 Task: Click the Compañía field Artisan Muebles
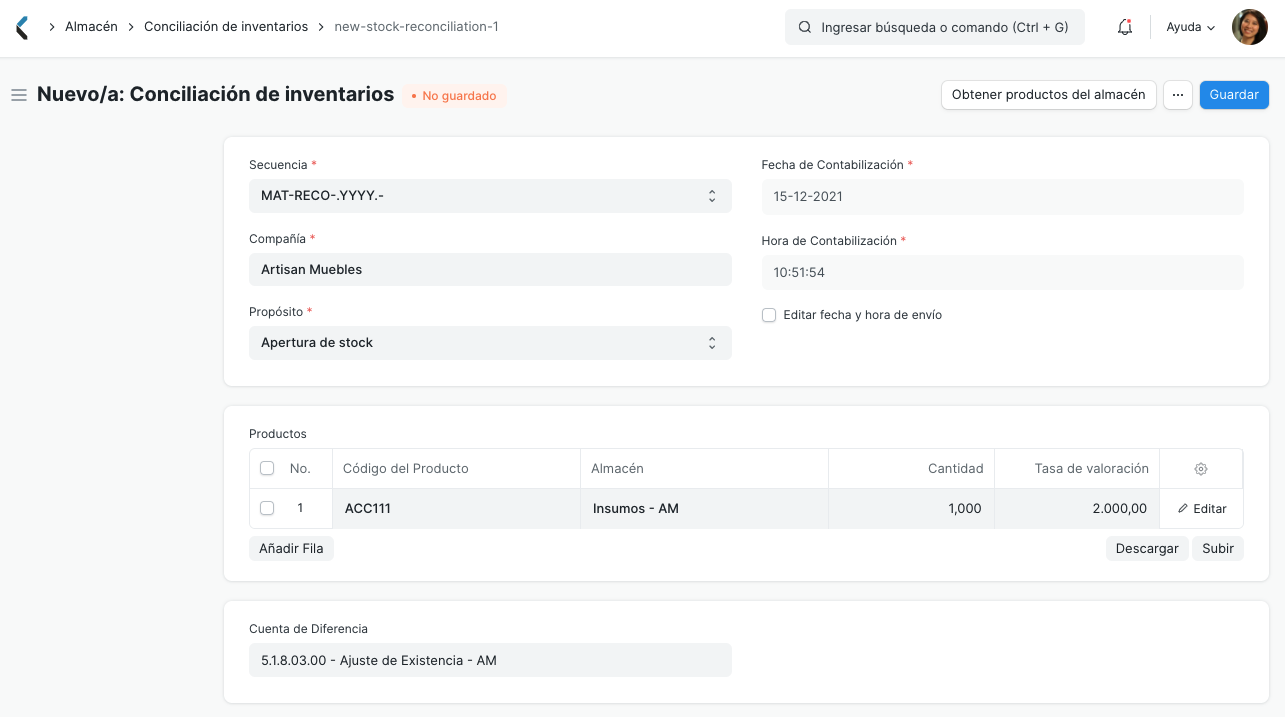(x=490, y=270)
